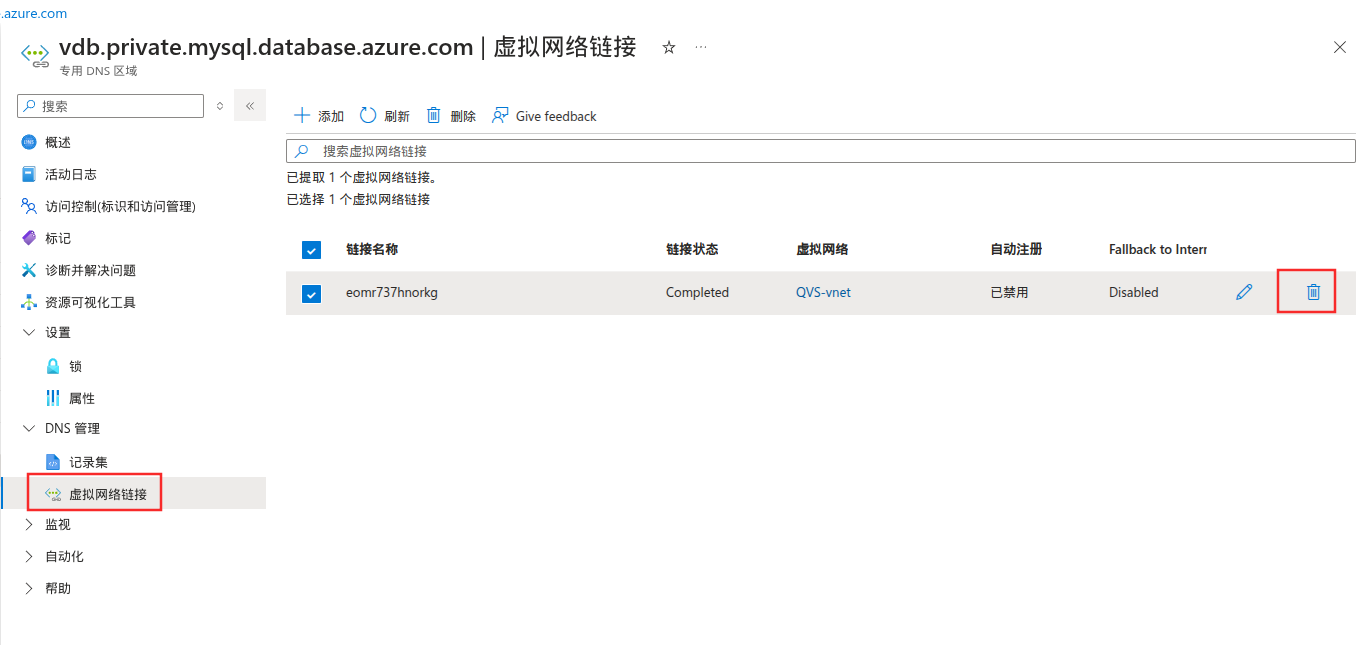
Task: Click the 搜索虚拟网络链接 search field
Action: click(821, 151)
